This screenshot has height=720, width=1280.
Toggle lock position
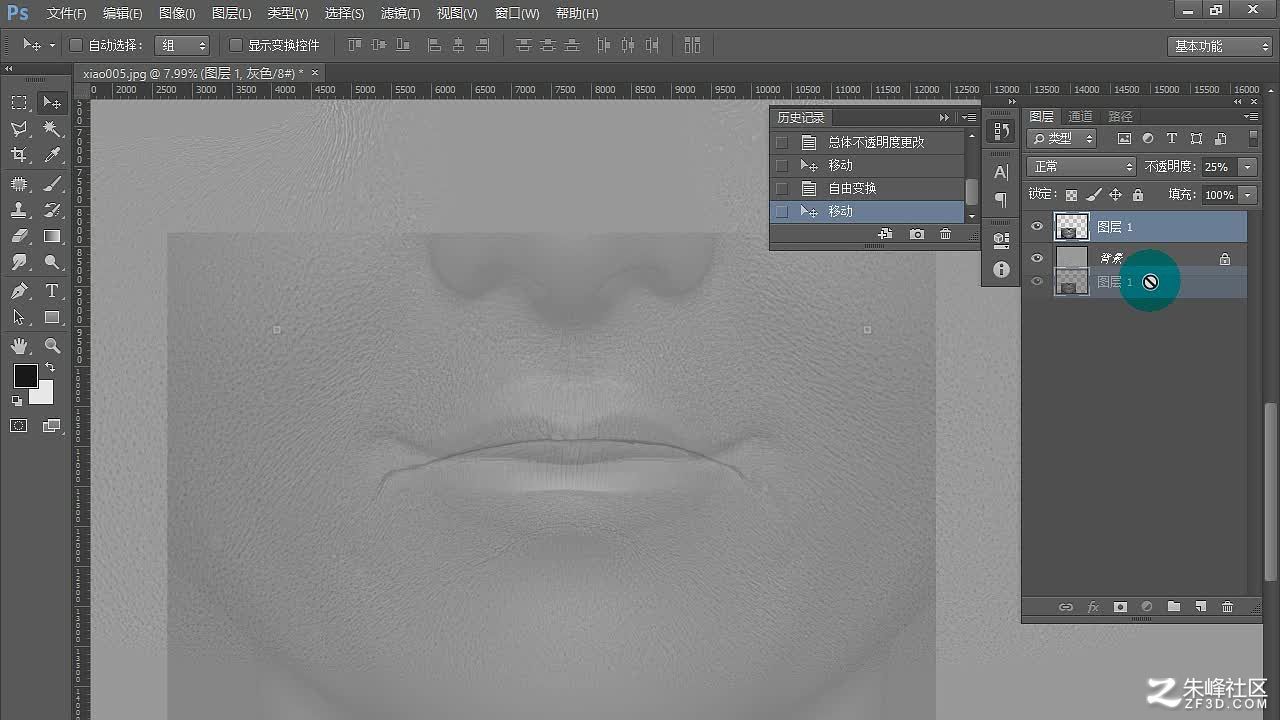[x=1116, y=195]
